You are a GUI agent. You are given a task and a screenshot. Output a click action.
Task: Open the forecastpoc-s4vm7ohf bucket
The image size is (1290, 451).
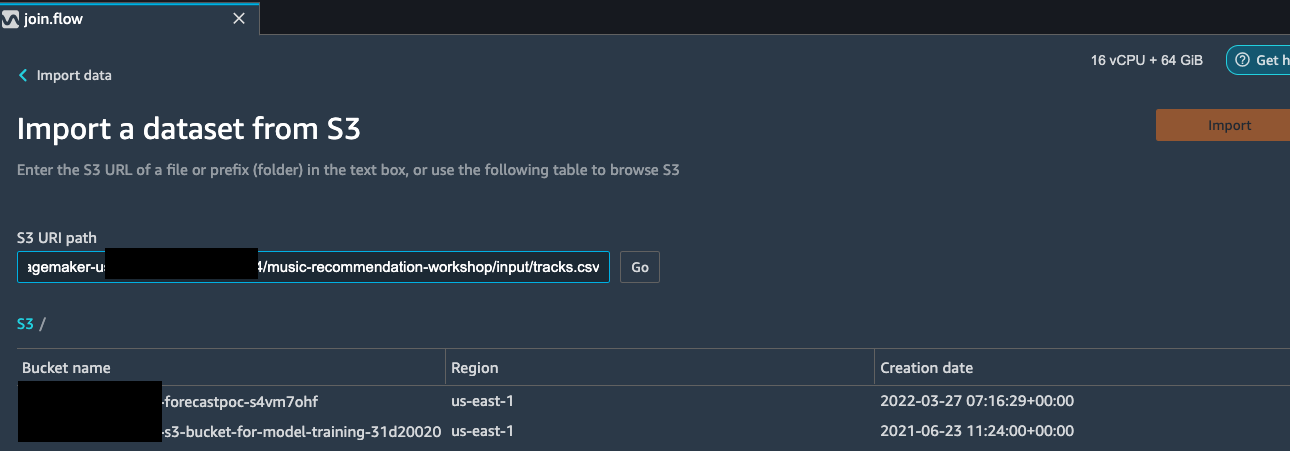[240, 401]
